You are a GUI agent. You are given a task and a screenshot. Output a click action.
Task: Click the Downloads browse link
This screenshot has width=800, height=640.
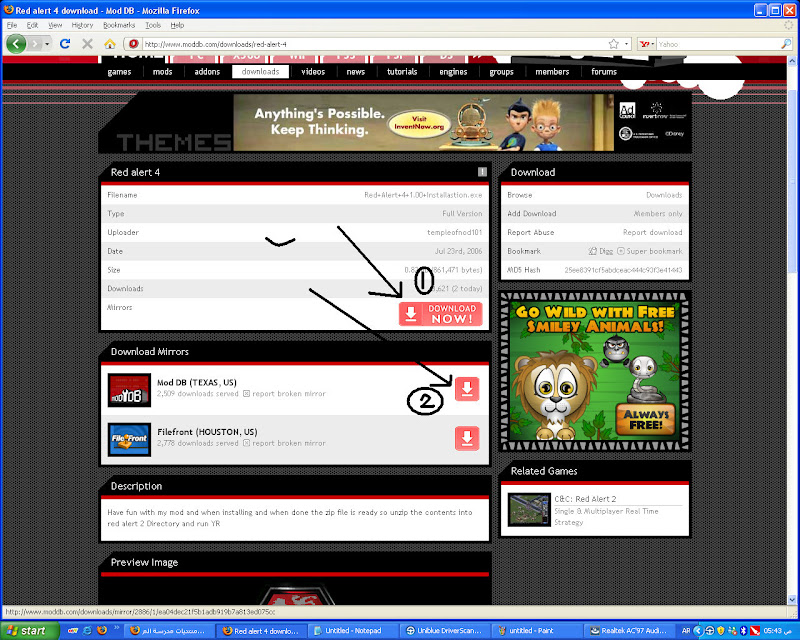(x=664, y=195)
